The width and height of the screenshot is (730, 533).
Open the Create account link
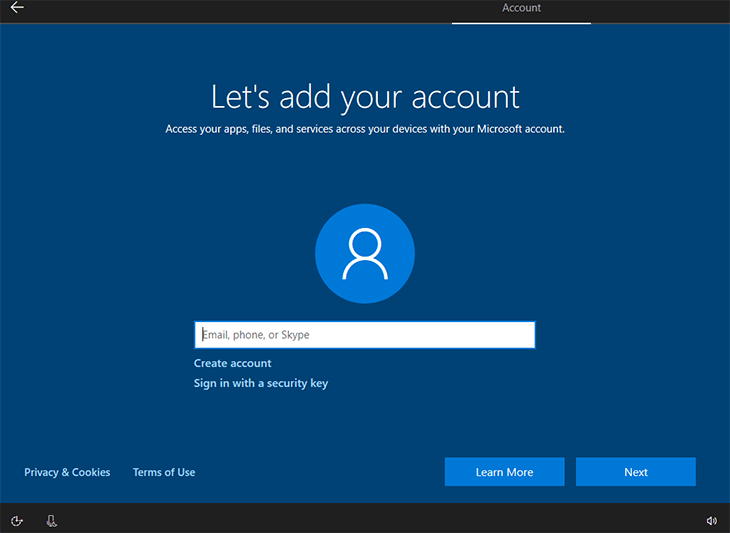232,363
